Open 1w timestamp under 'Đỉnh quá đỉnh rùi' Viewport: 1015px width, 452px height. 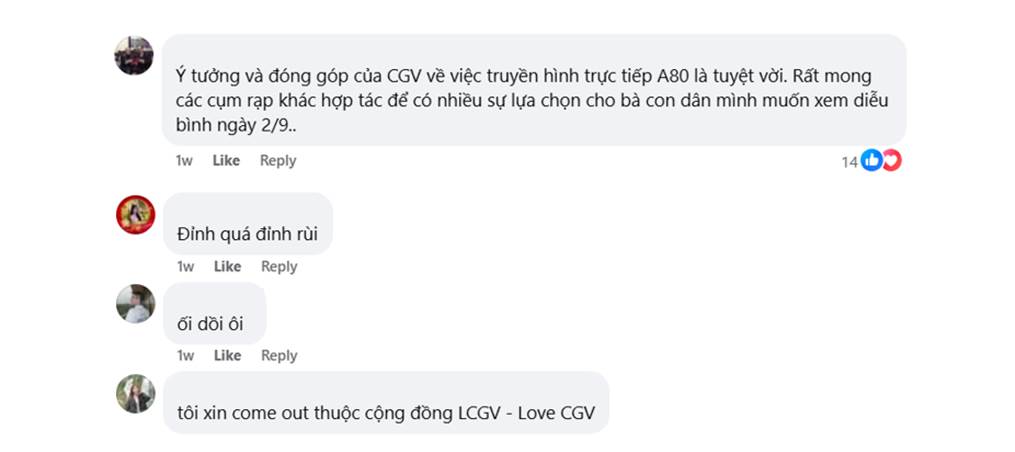(x=185, y=266)
